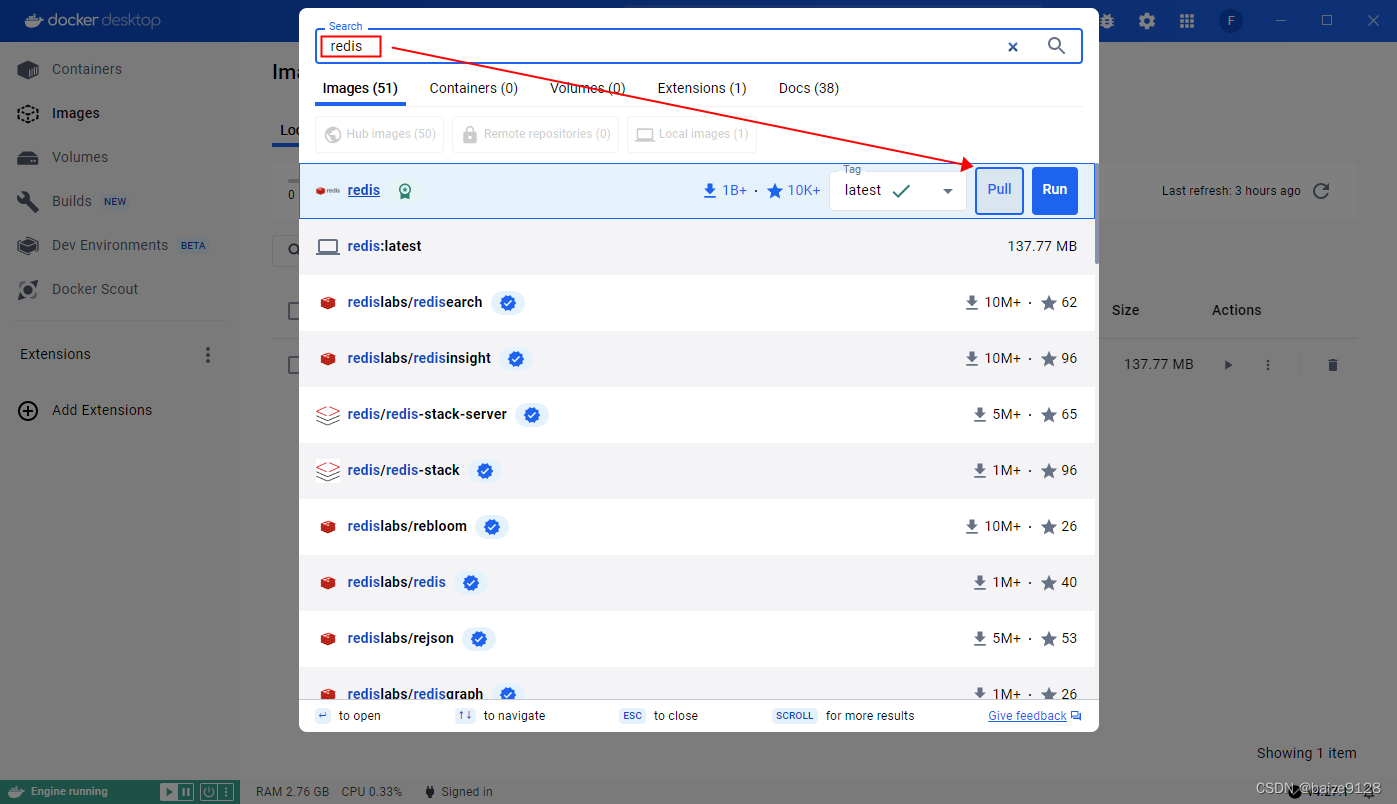Filter by Hub images (50)

click(x=379, y=134)
